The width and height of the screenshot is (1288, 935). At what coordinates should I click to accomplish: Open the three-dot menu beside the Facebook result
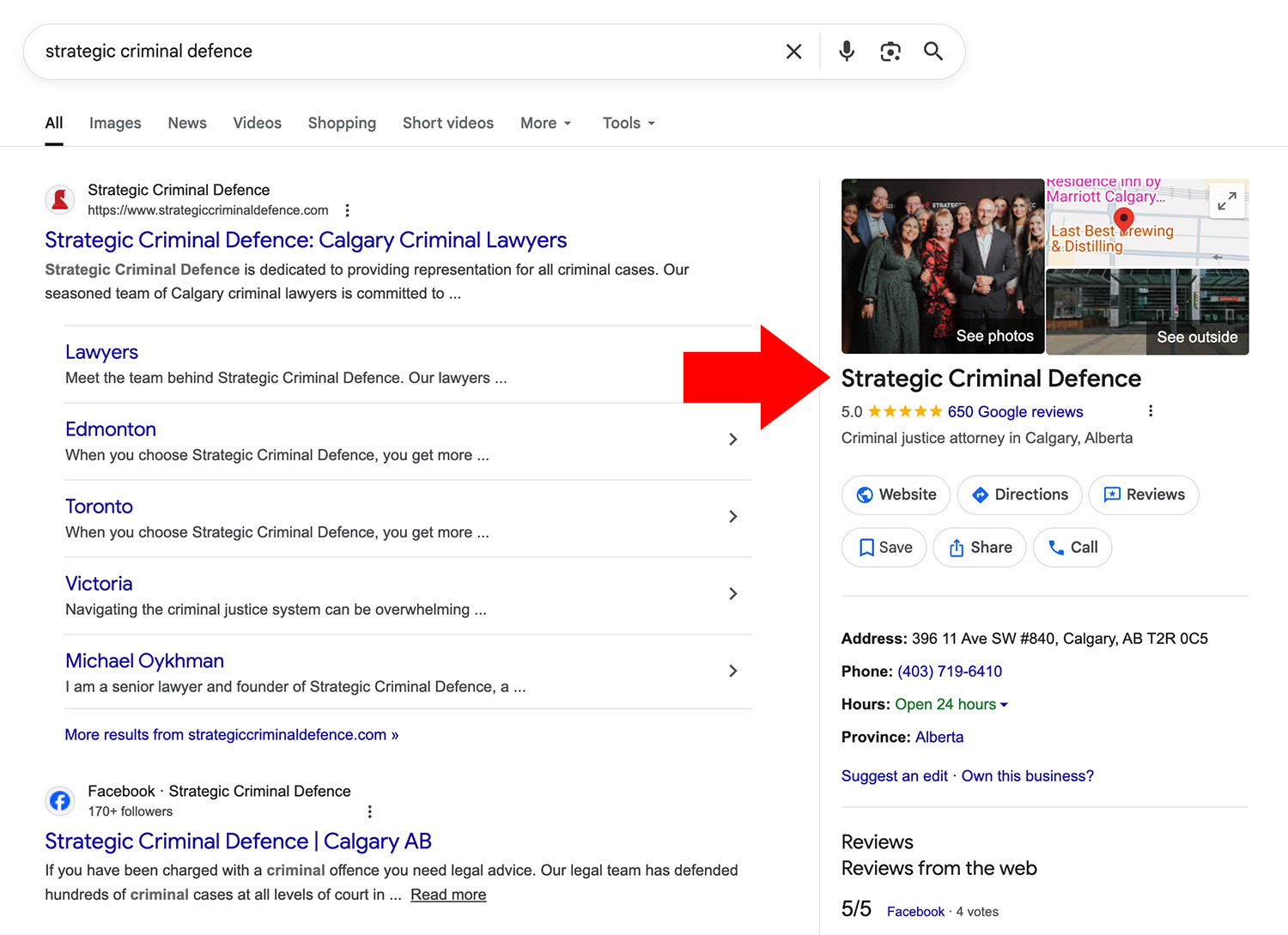pyautogui.click(x=369, y=811)
